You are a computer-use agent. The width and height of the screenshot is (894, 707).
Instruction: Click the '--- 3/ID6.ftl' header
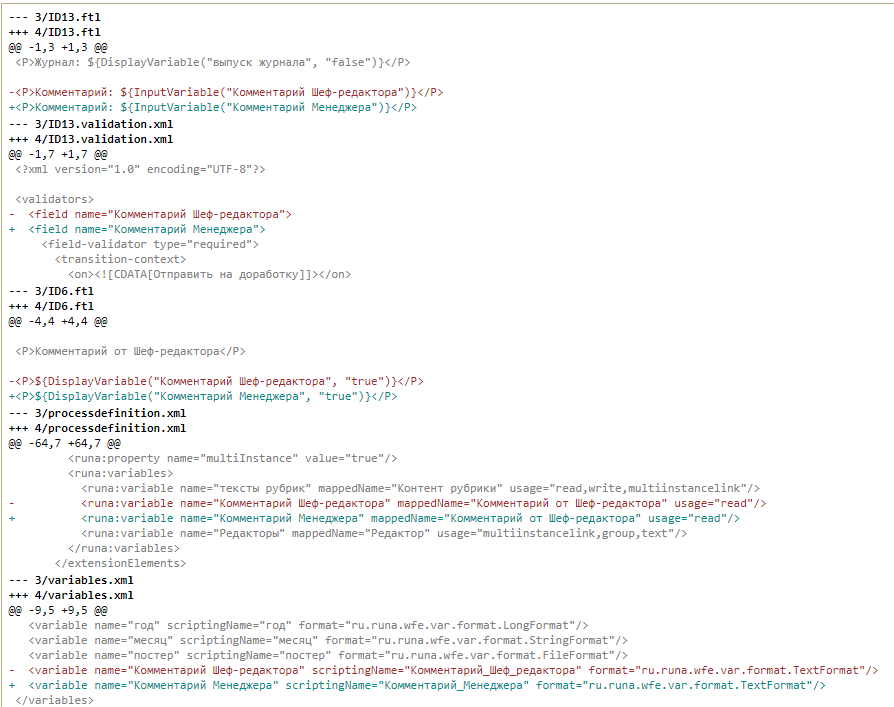point(51,291)
